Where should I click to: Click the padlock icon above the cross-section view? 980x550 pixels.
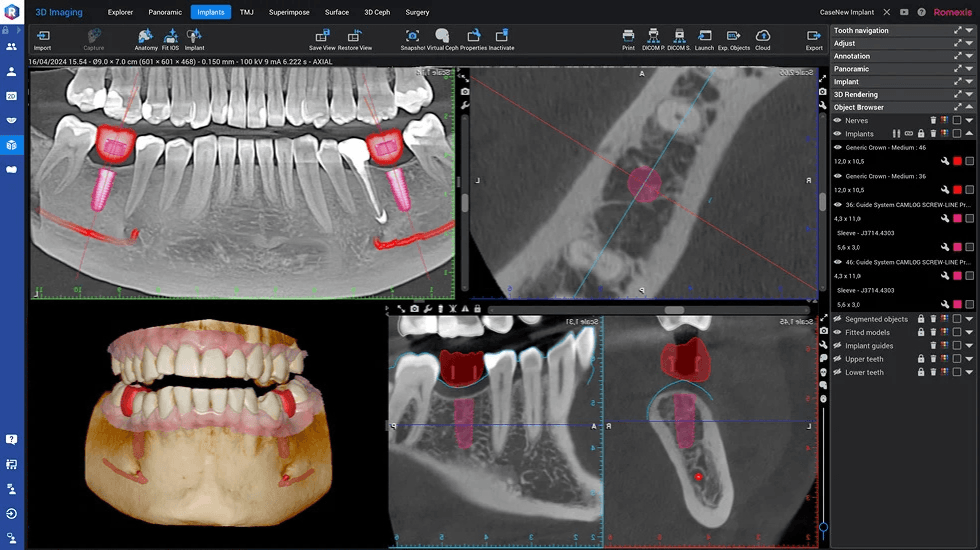(478, 309)
